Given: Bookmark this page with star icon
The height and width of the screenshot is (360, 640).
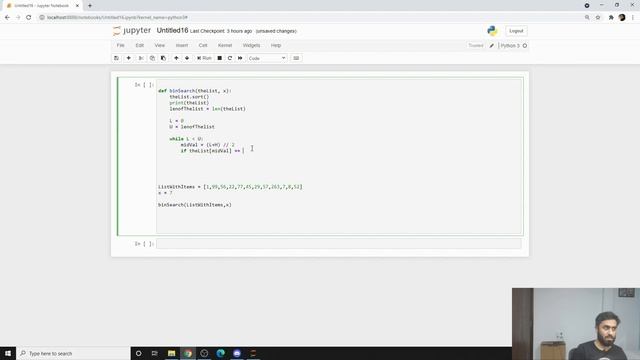Looking at the screenshot, I should point(598,18).
